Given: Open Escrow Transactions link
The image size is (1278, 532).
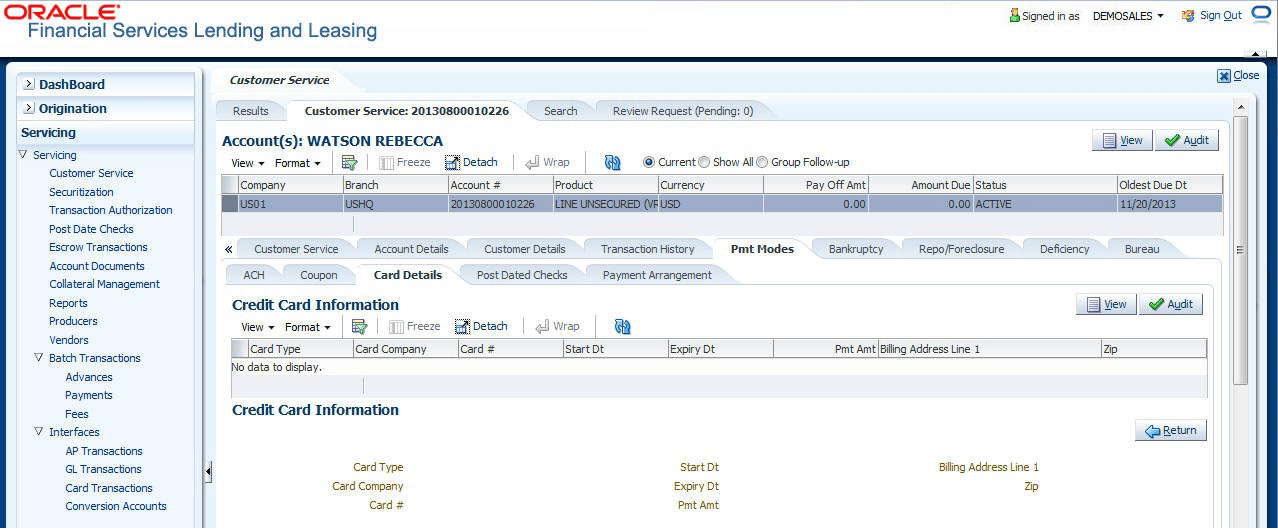Looking at the screenshot, I should [98, 247].
